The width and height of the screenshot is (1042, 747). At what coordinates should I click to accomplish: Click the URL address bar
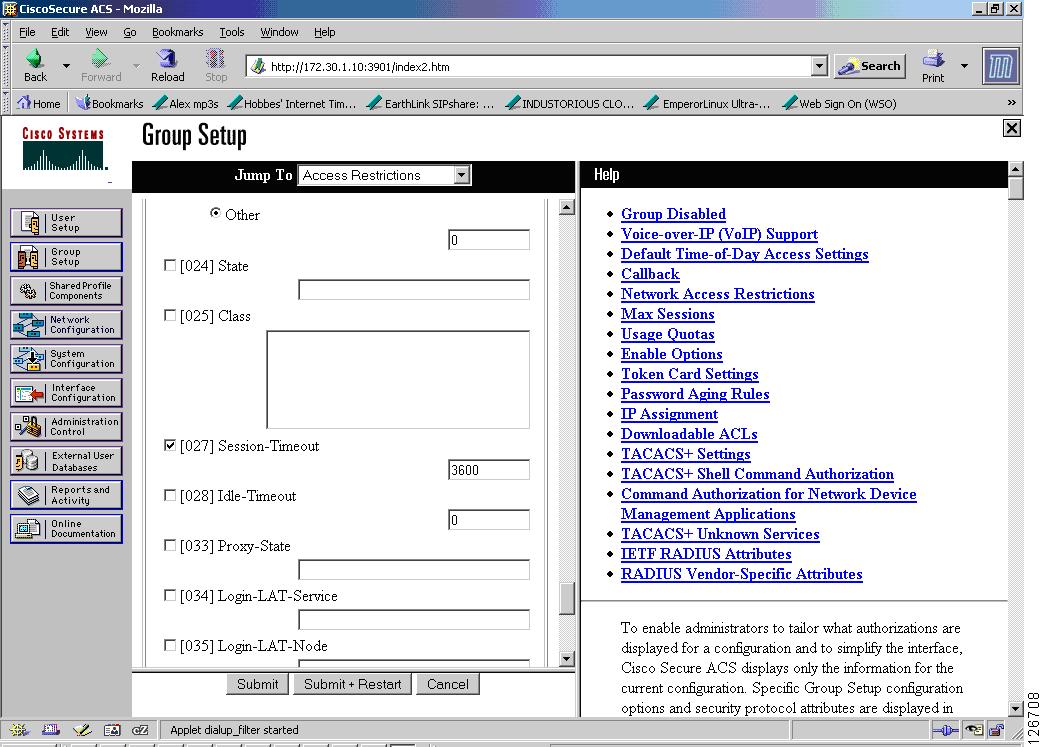pyautogui.click(x=530, y=66)
